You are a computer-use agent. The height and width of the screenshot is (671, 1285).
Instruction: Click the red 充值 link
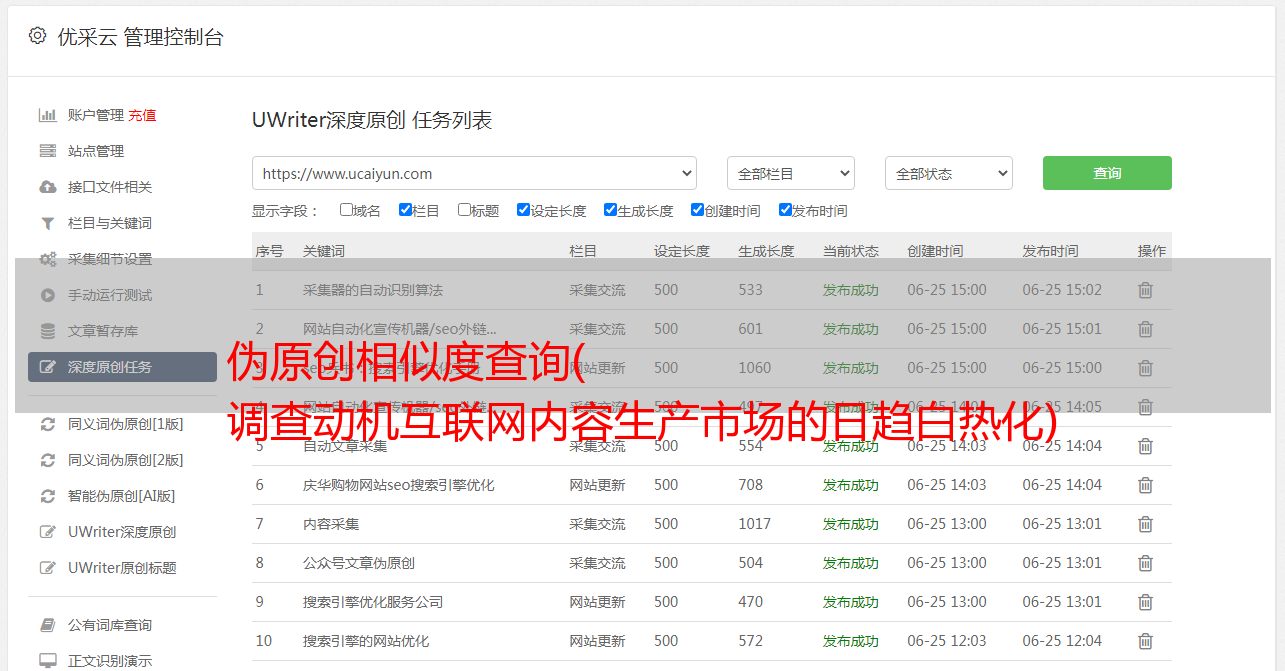(x=142, y=115)
